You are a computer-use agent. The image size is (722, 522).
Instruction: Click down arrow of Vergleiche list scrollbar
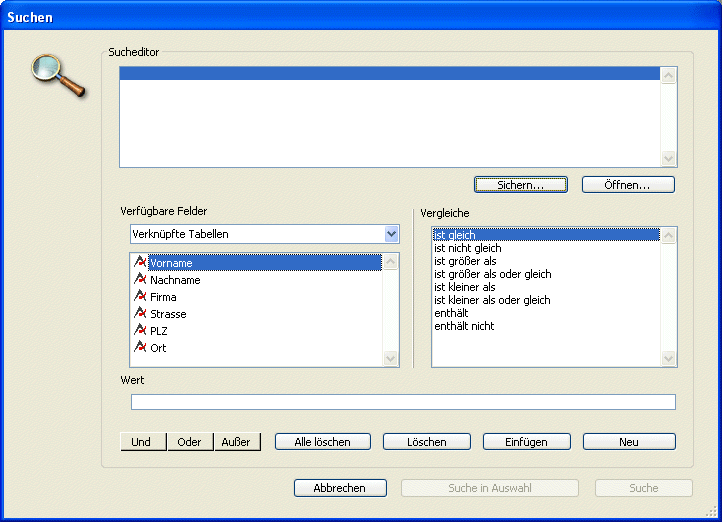point(669,359)
